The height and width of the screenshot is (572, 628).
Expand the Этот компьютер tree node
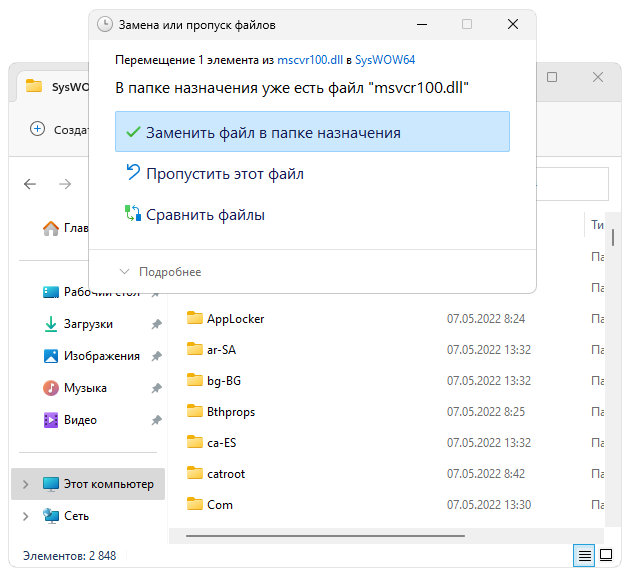click(25, 484)
